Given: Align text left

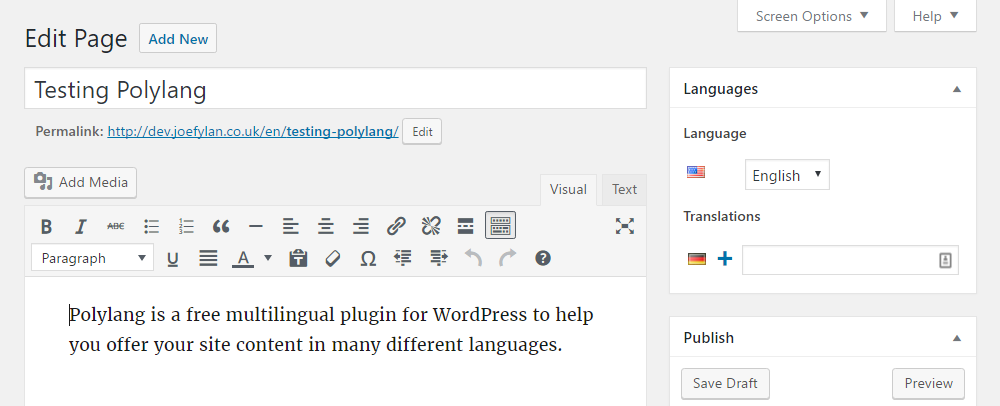Looking at the screenshot, I should coord(291,226).
